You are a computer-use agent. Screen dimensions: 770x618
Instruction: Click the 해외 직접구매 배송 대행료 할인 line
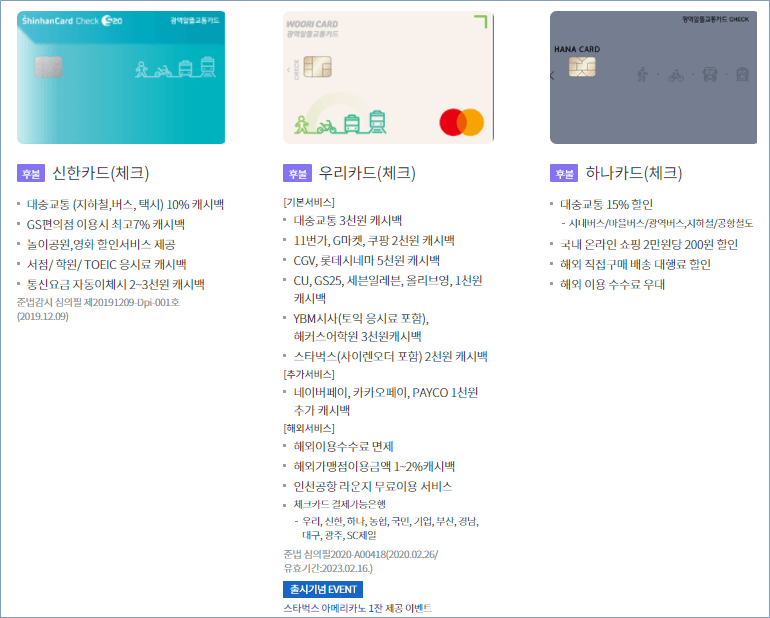click(x=635, y=265)
